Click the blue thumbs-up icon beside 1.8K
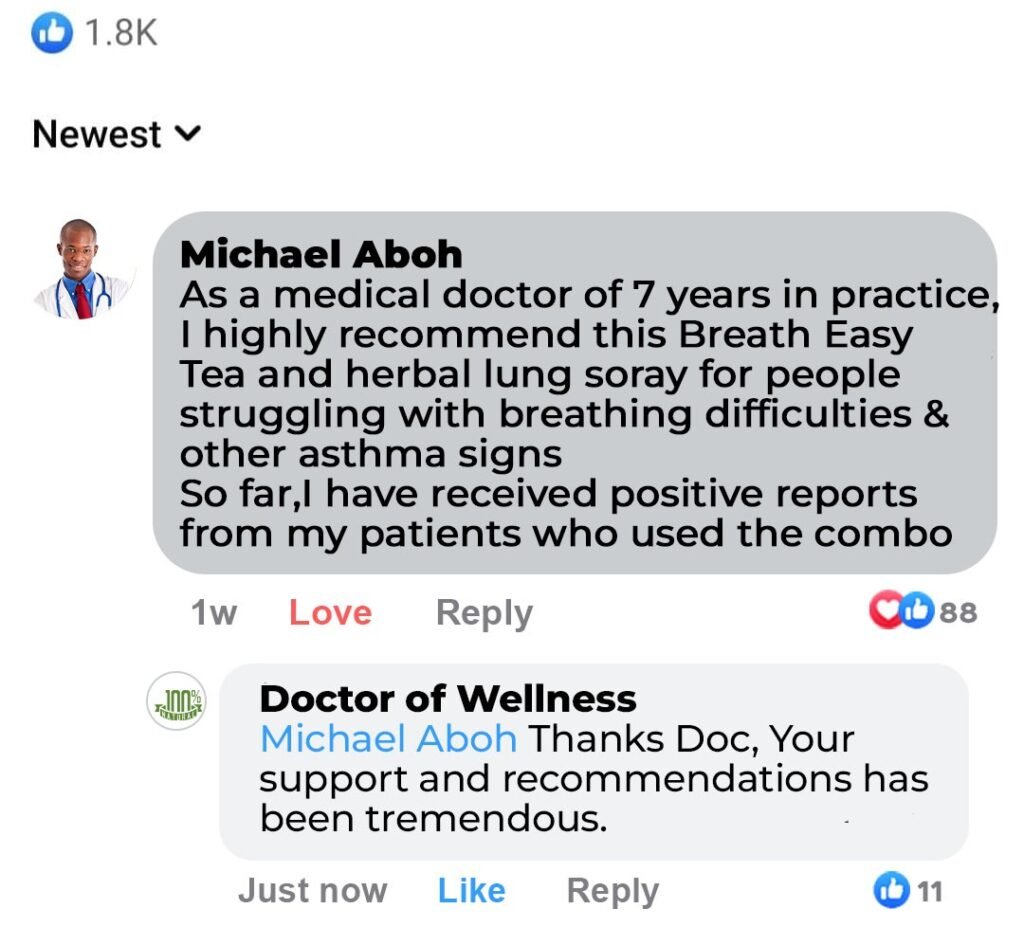 tap(52, 33)
